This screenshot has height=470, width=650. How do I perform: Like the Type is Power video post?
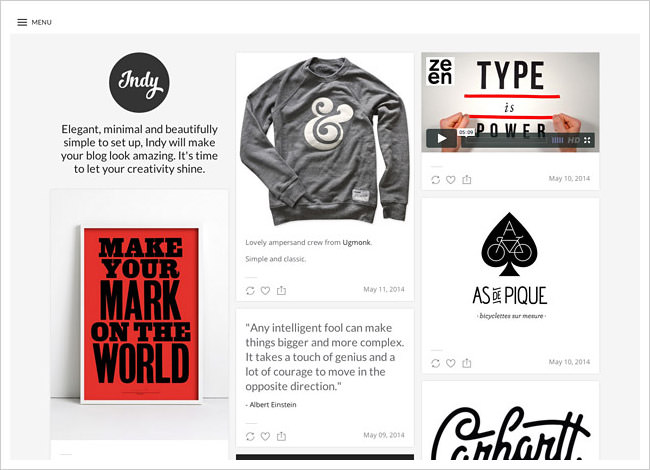[451, 180]
